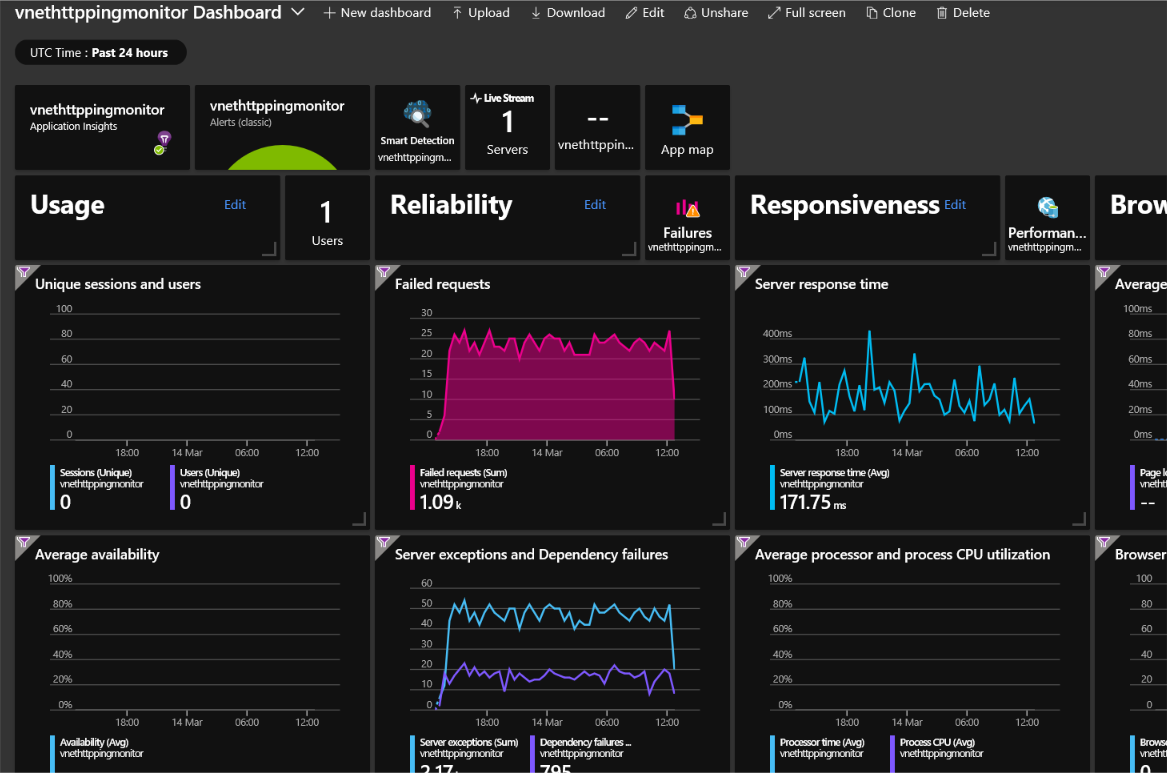
Task: Click the pencil Edit button in the toolbar
Action: 645,13
